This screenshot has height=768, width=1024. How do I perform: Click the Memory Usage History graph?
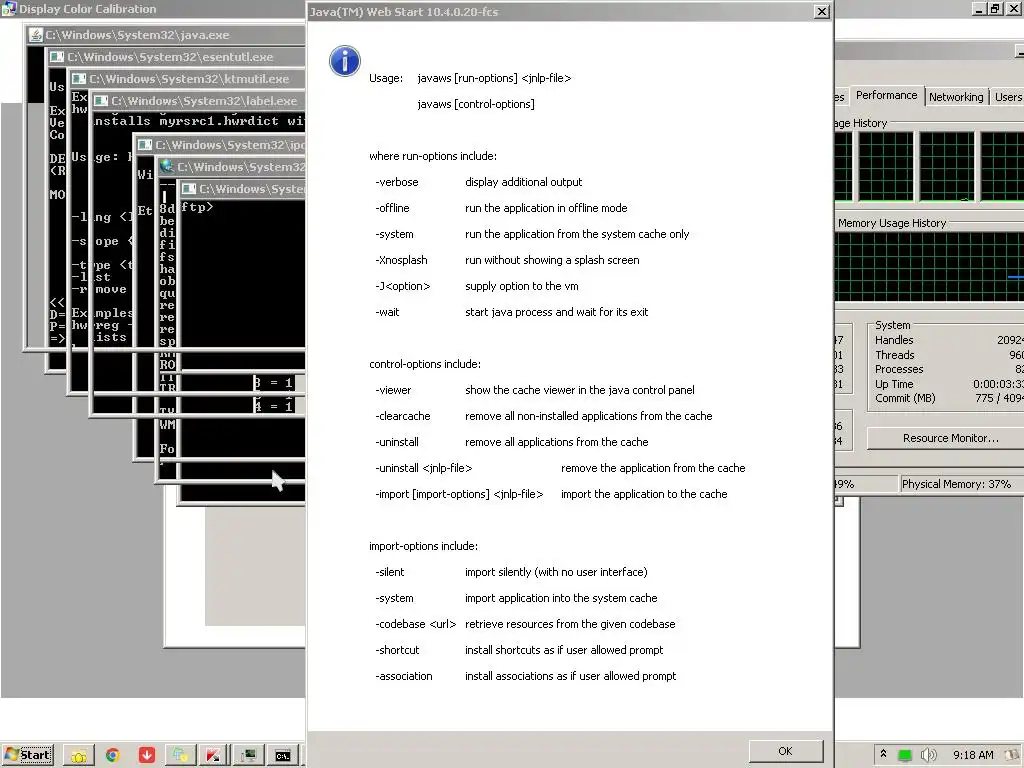tap(929, 266)
